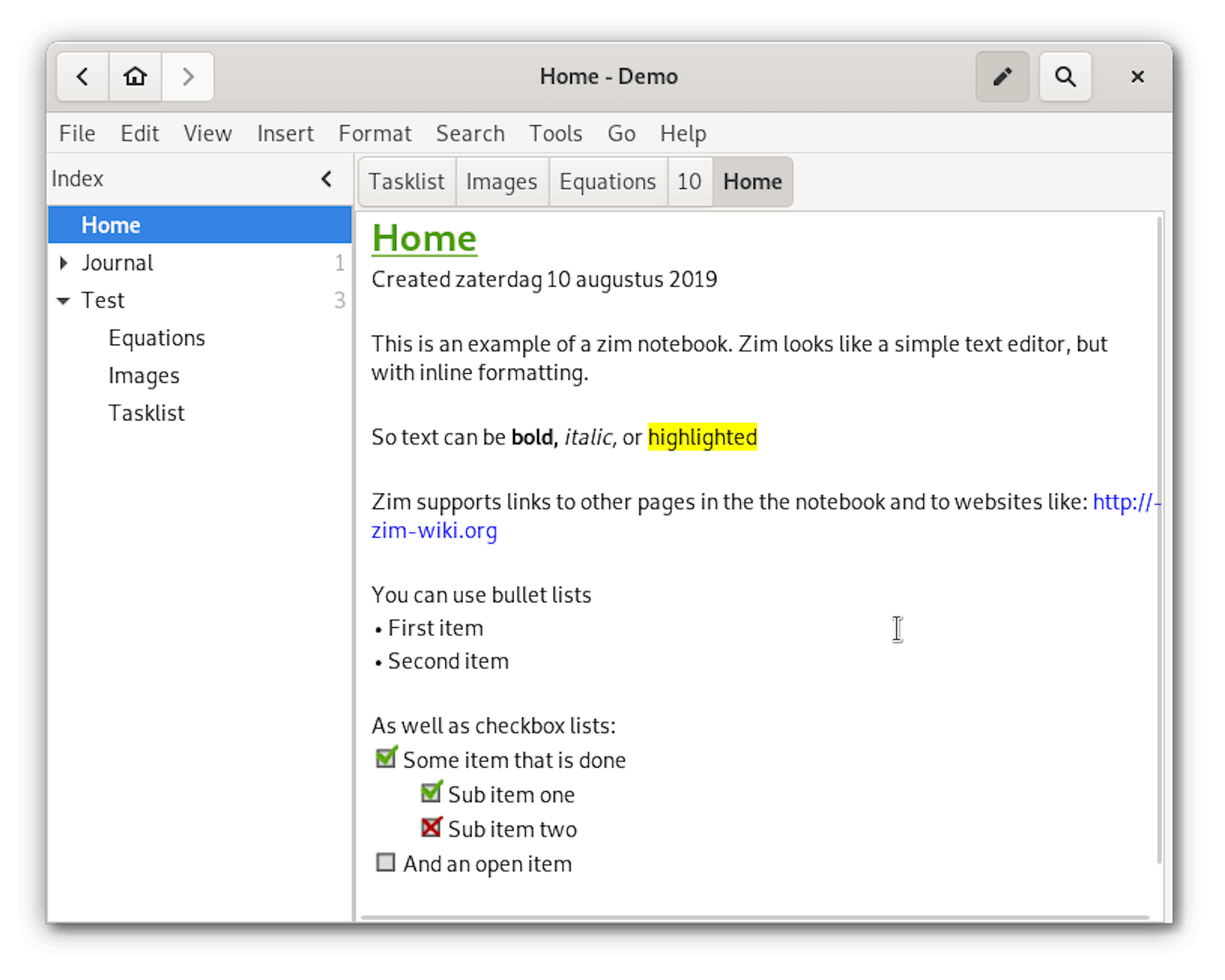Switch to the Tasklist tab
This screenshot has height=980, width=1225.
click(405, 182)
